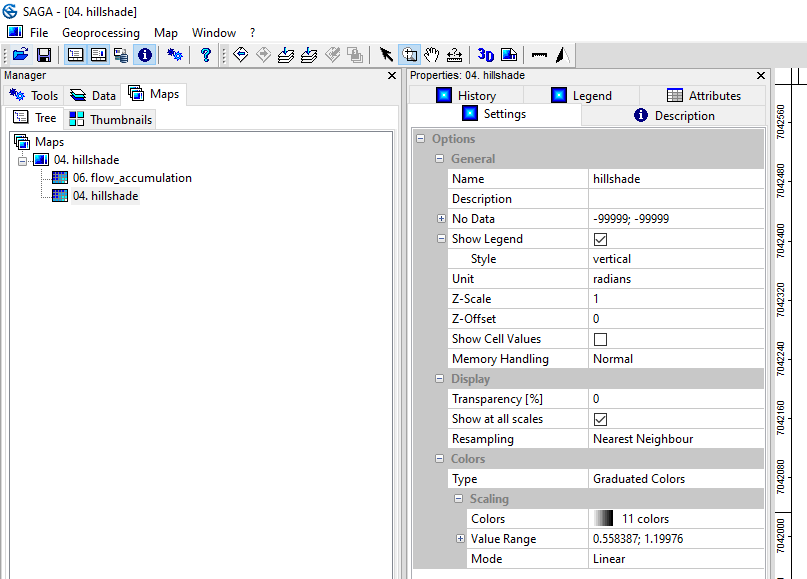Viewport: 807px width, 579px height.
Task: Toggle the Show at all scales checkbox
Action: (601, 419)
